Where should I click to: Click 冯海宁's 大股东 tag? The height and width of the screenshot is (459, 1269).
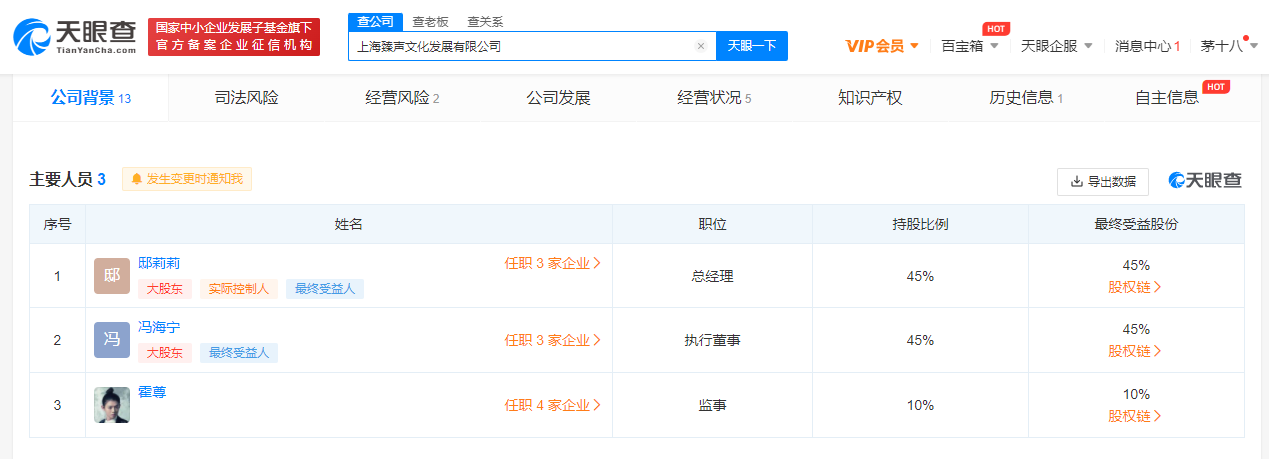[x=165, y=353]
